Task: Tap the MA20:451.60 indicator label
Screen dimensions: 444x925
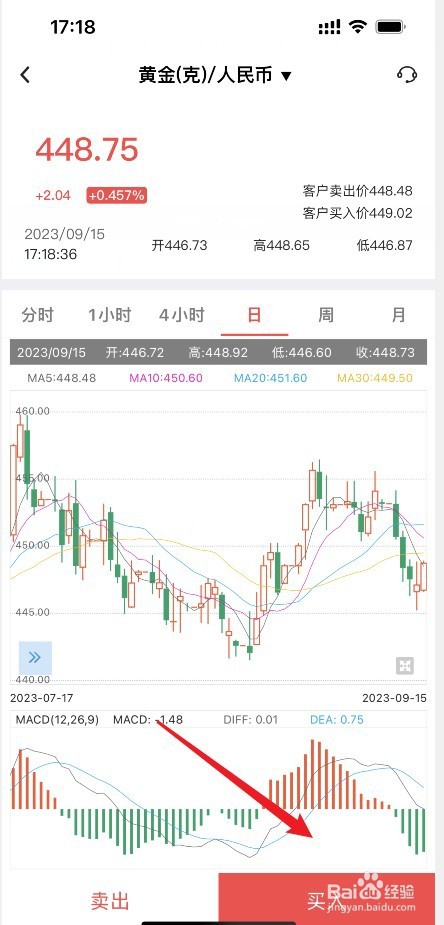Action: (271, 378)
